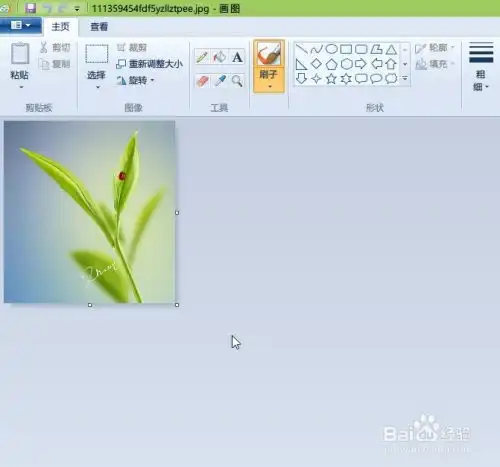500x467 pixels.
Task: Choose the Left arrow shape
Action: coord(376,64)
